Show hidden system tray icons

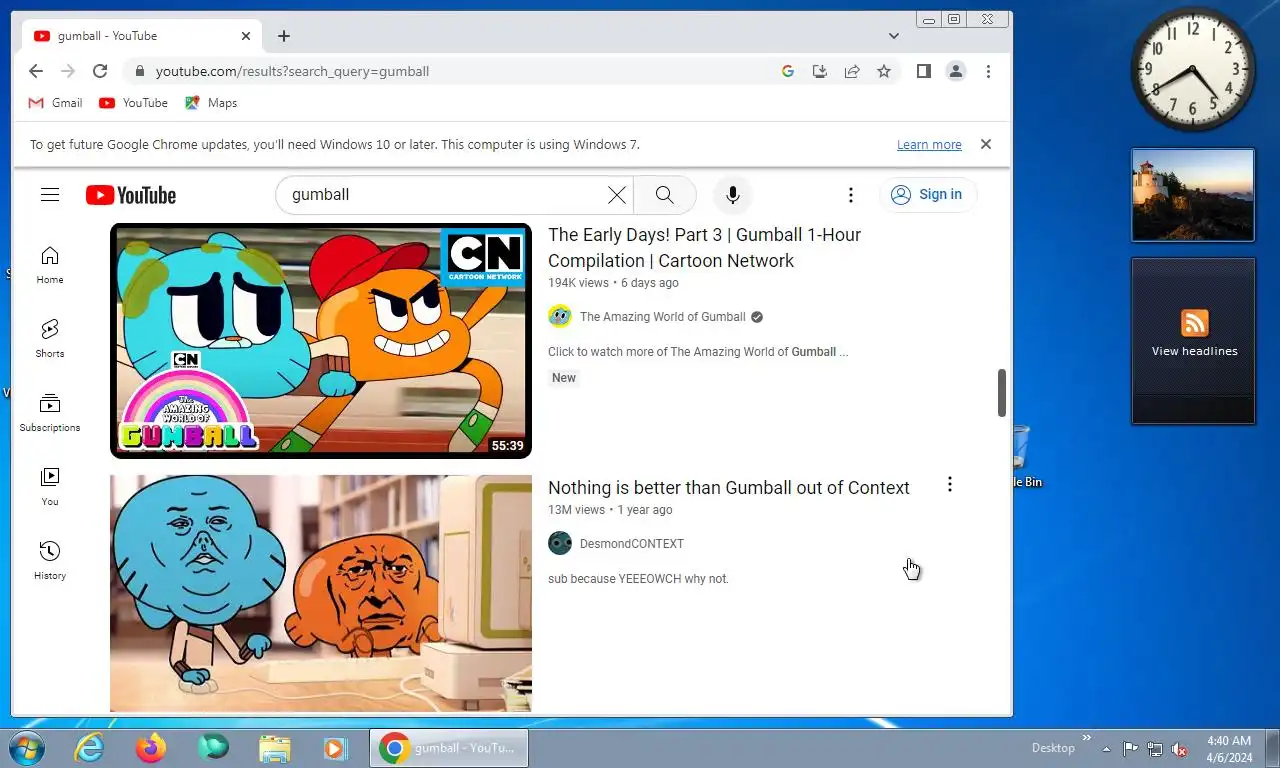[x=1106, y=749]
